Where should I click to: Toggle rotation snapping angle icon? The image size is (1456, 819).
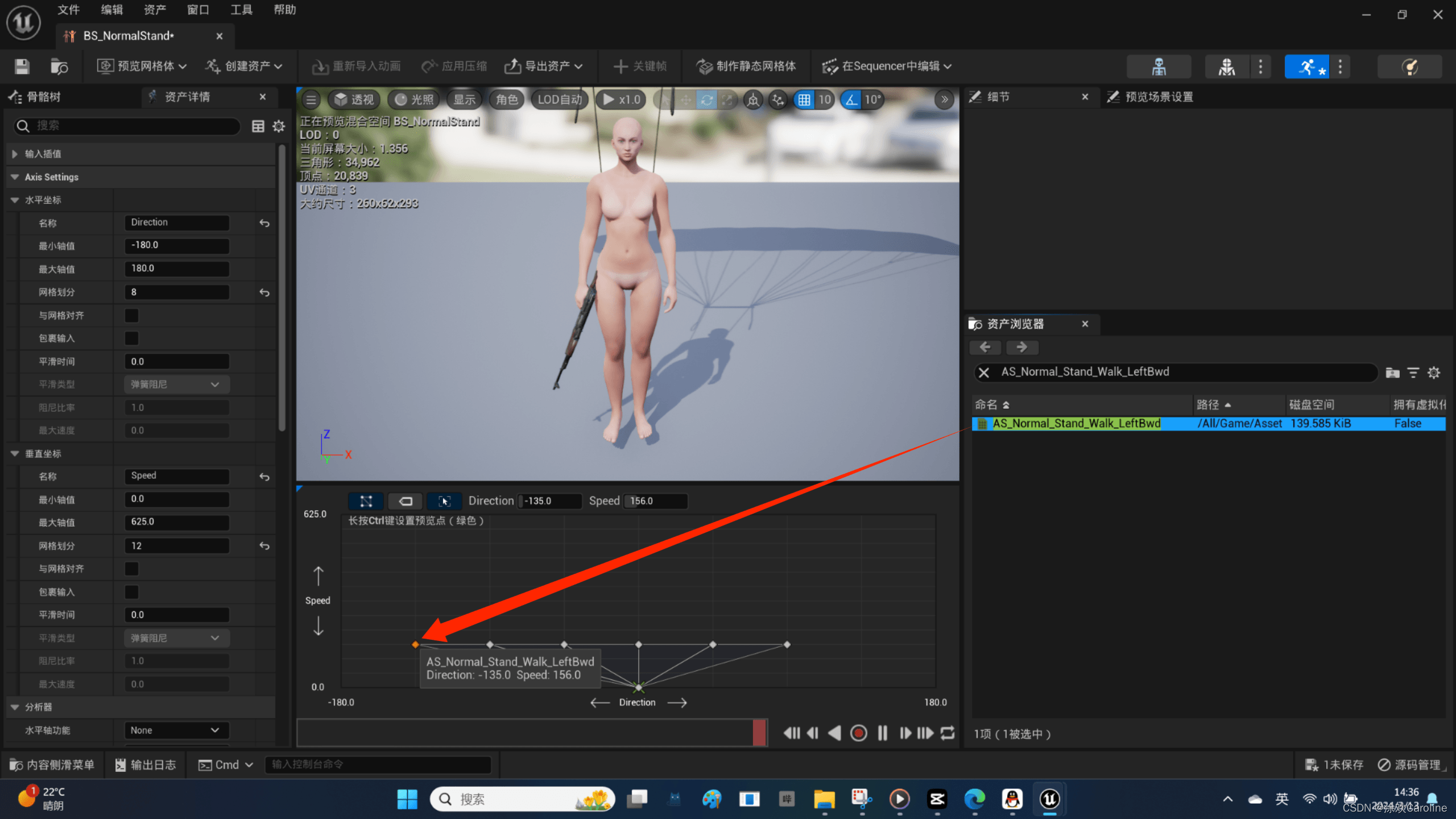(x=851, y=100)
